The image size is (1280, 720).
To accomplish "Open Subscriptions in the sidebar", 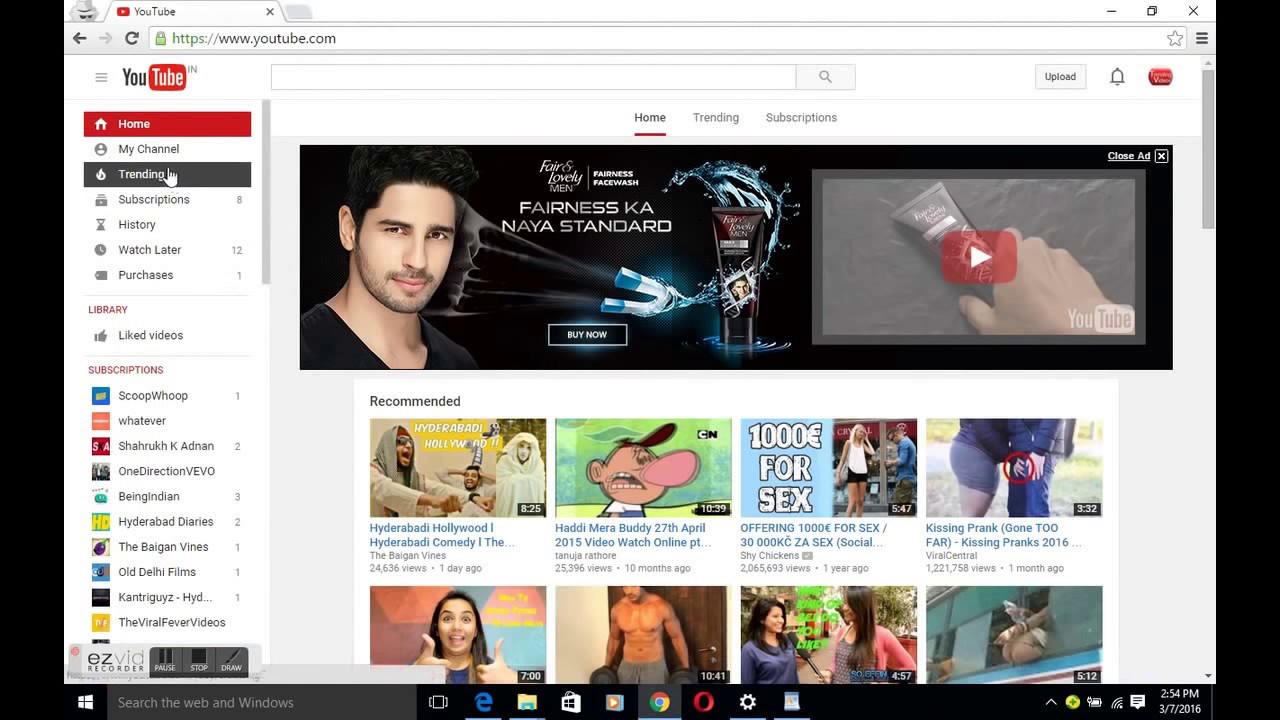I will click(167, 199).
